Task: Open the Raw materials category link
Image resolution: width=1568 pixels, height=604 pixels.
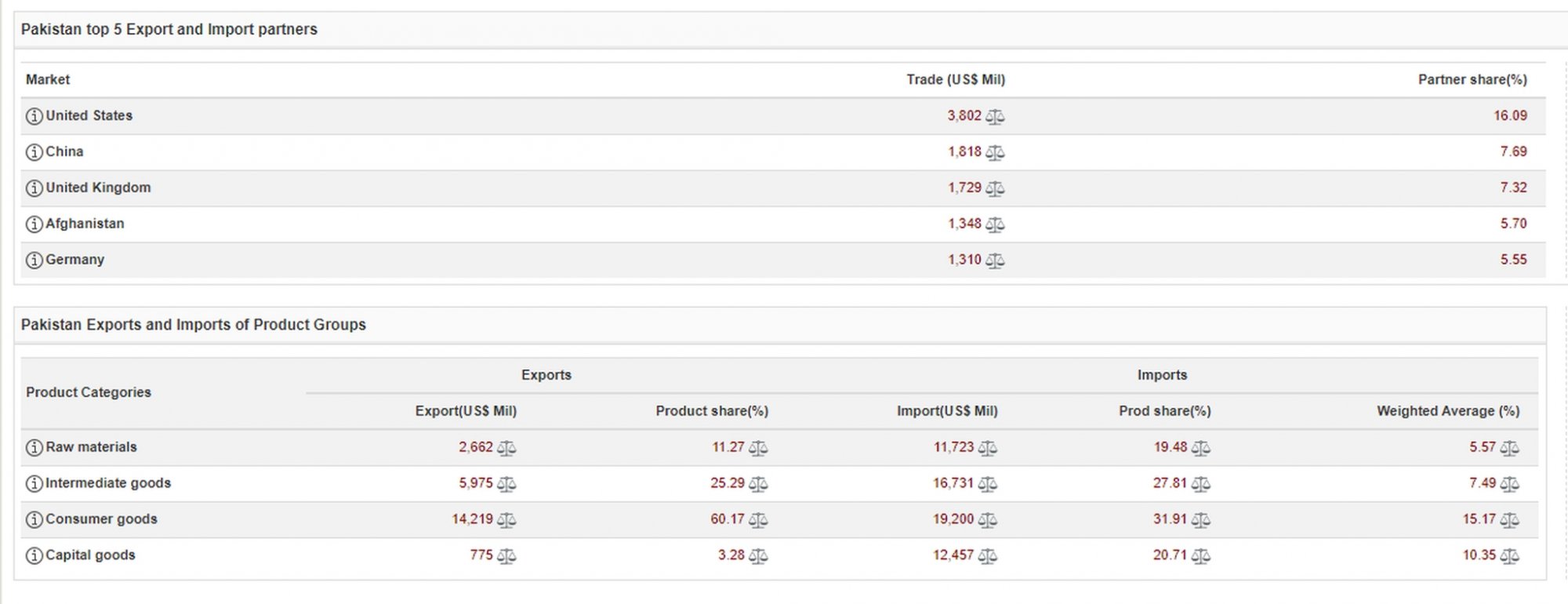Action: [x=91, y=447]
